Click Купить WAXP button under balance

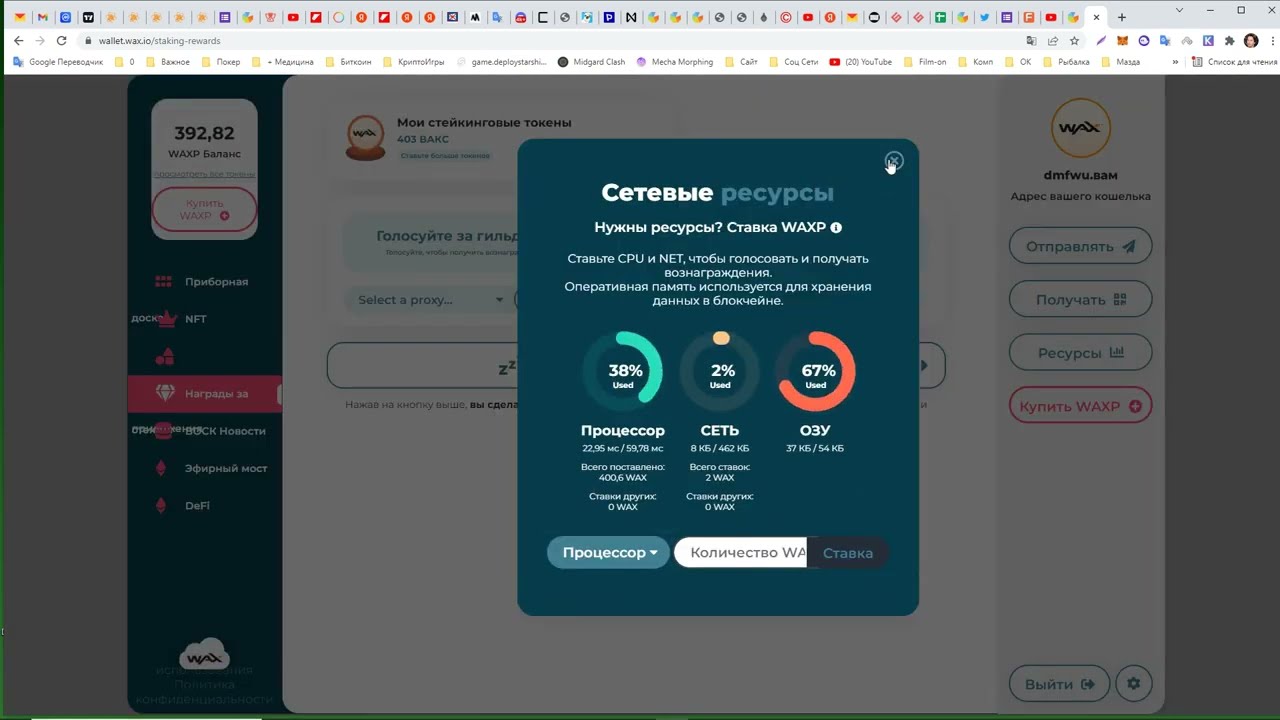tap(204, 209)
